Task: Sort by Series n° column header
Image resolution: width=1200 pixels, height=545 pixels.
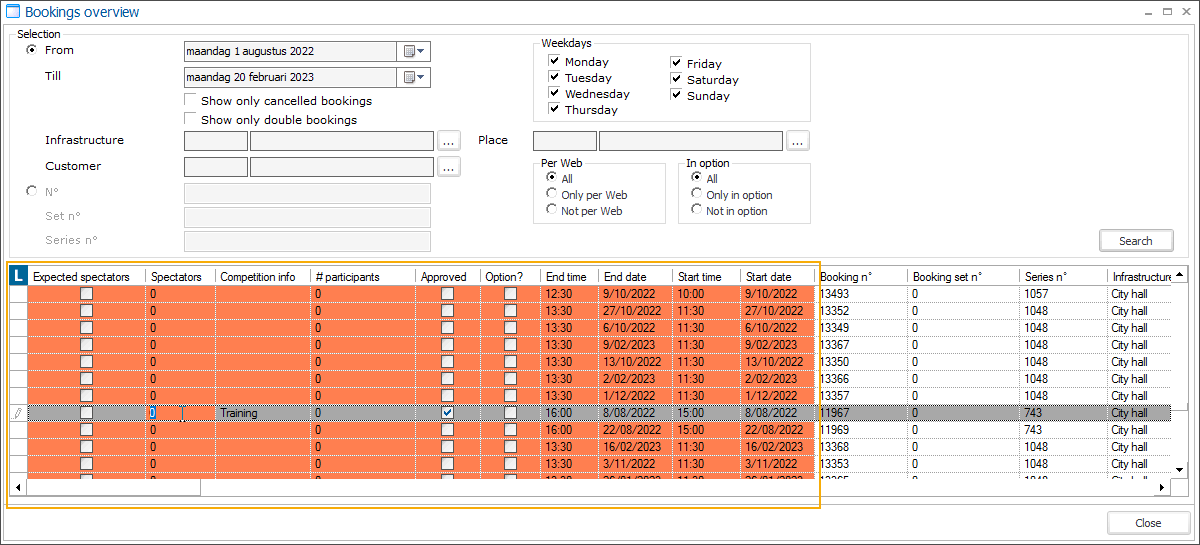Action: (1064, 277)
